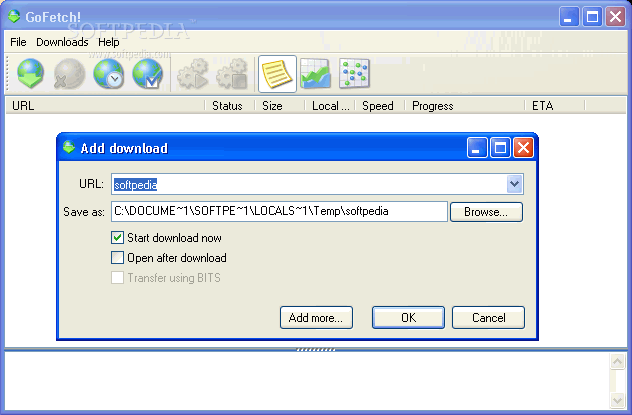The width and height of the screenshot is (632, 415).
Task: Open the Help menu
Action: tap(108, 42)
